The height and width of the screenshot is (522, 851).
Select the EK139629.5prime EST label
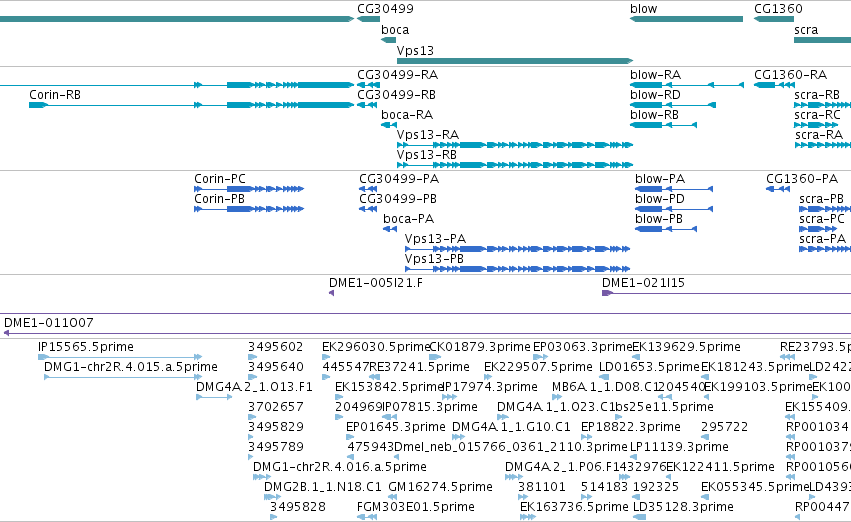pyautogui.click(x=687, y=347)
